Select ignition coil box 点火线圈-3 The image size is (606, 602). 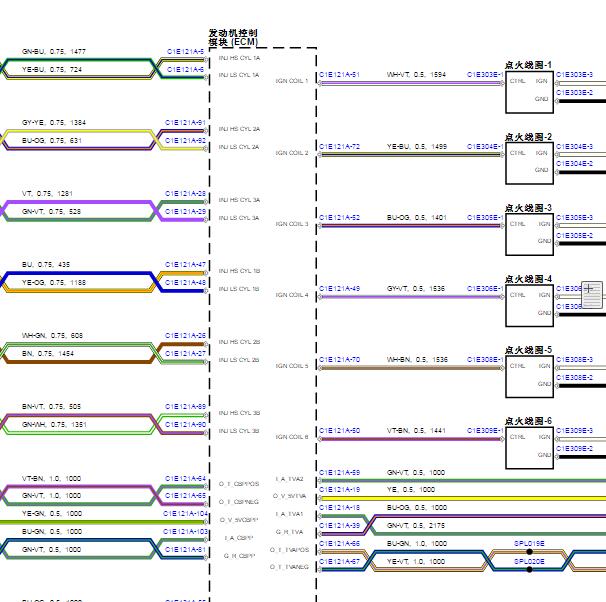(529, 234)
